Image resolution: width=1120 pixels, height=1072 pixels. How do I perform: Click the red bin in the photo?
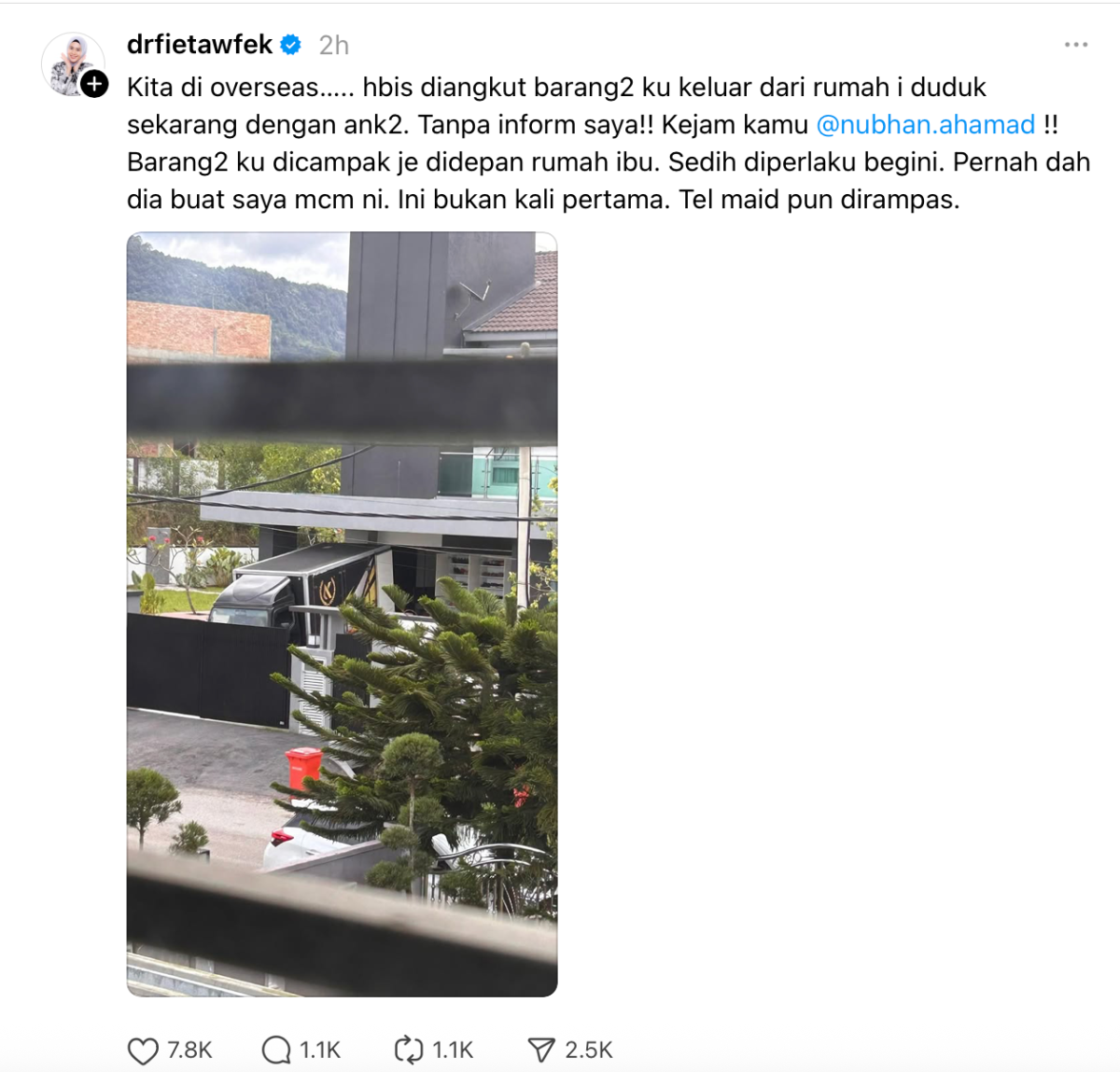[x=303, y=770]
